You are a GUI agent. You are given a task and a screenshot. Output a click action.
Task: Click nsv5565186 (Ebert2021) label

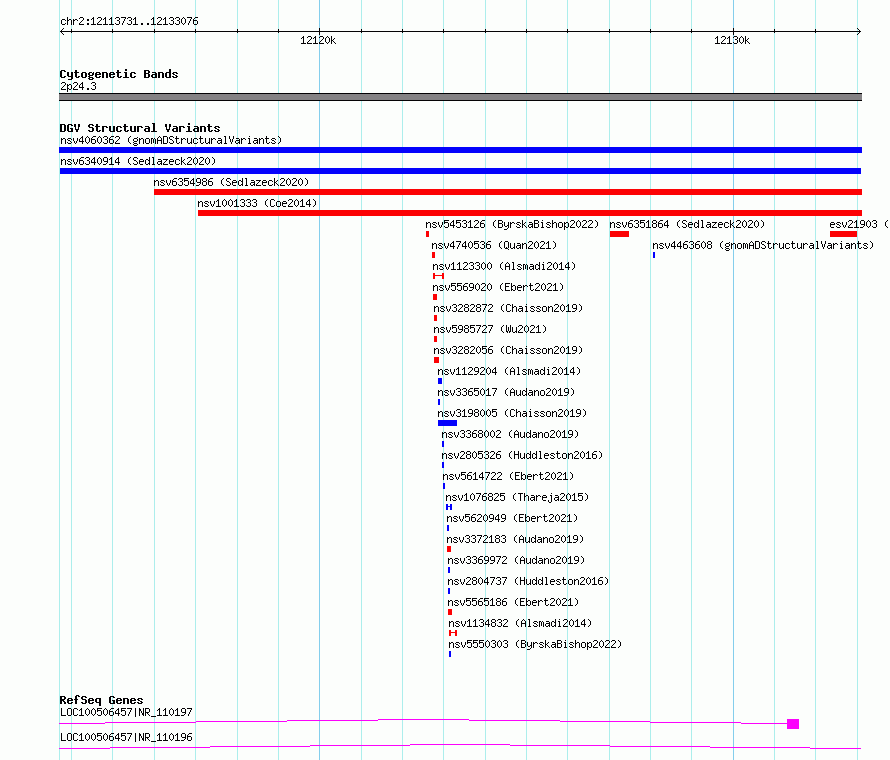[x=513, y=602]
